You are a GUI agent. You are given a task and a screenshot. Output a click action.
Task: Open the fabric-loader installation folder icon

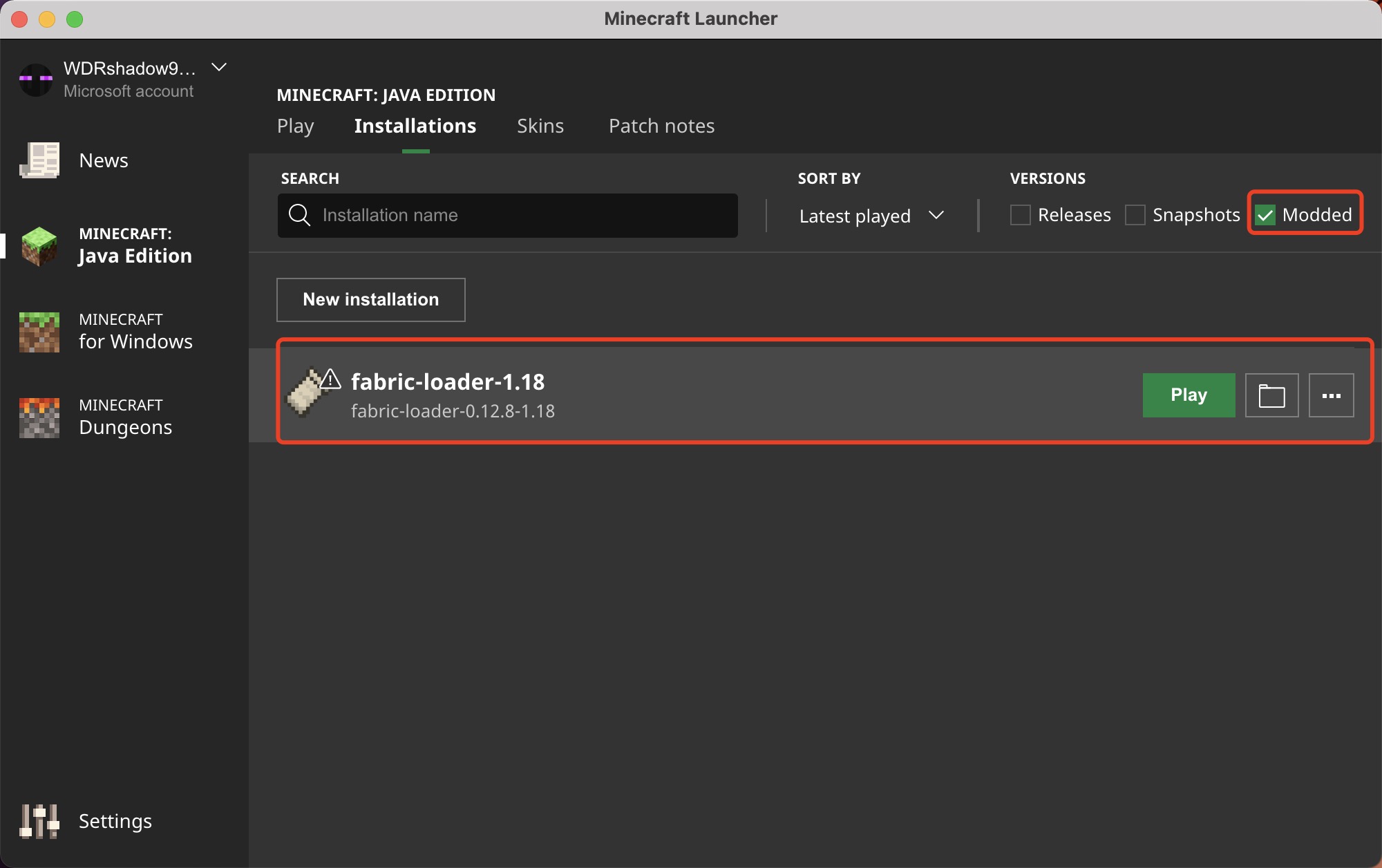(x=1271, y=395)
